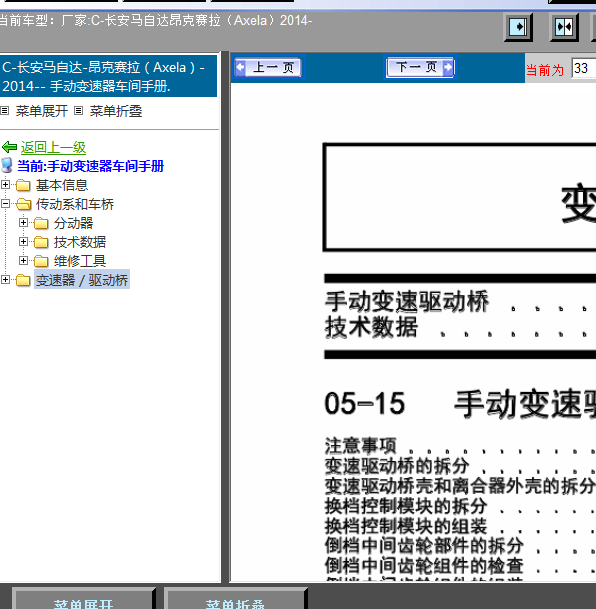This screenshot has height=609, width=596.
Task: Click the red 当前为 page label
Action: pyautogui.click(x=545, y=70)
